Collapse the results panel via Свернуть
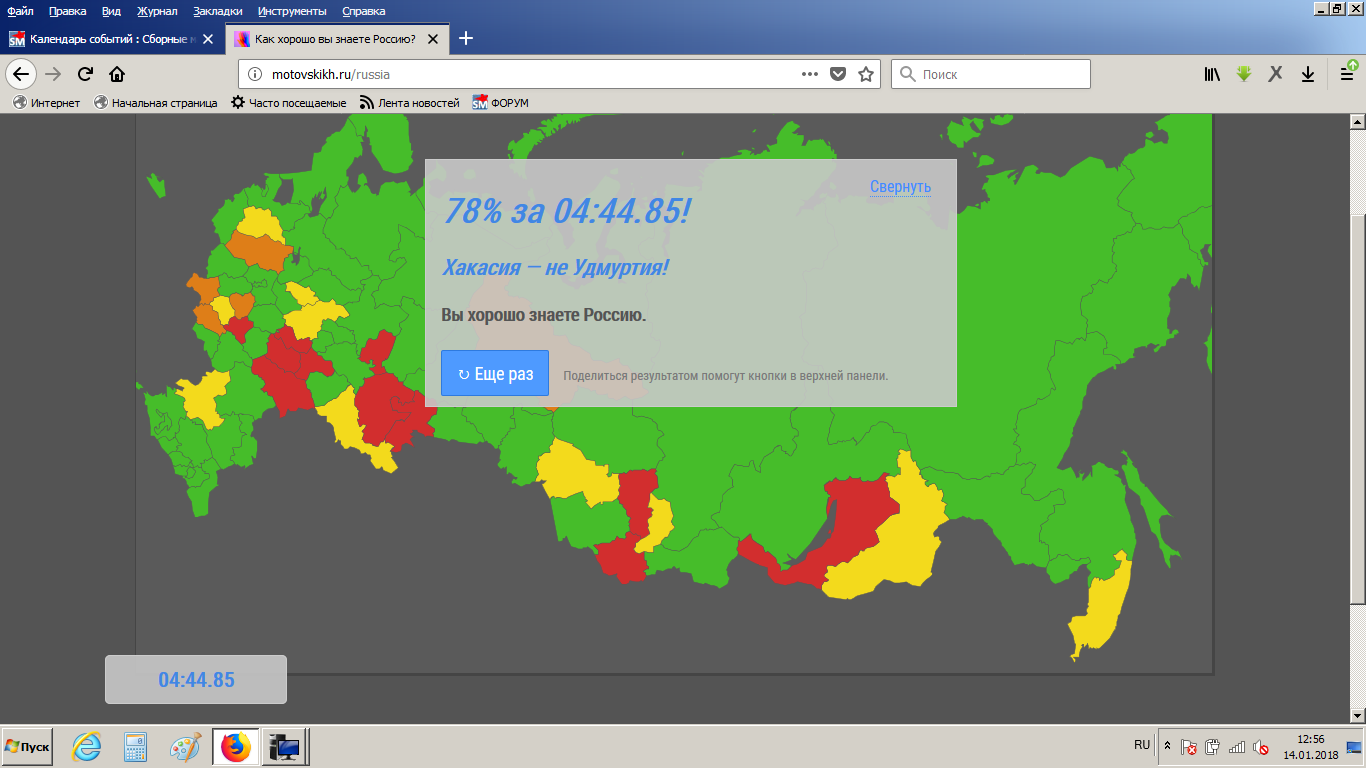 [x=900, y=186]
